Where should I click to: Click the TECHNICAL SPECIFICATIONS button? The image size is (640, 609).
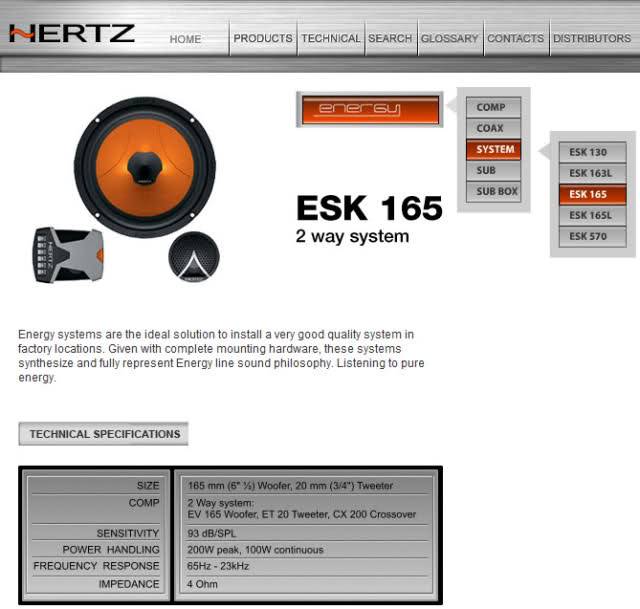(103, 434)
